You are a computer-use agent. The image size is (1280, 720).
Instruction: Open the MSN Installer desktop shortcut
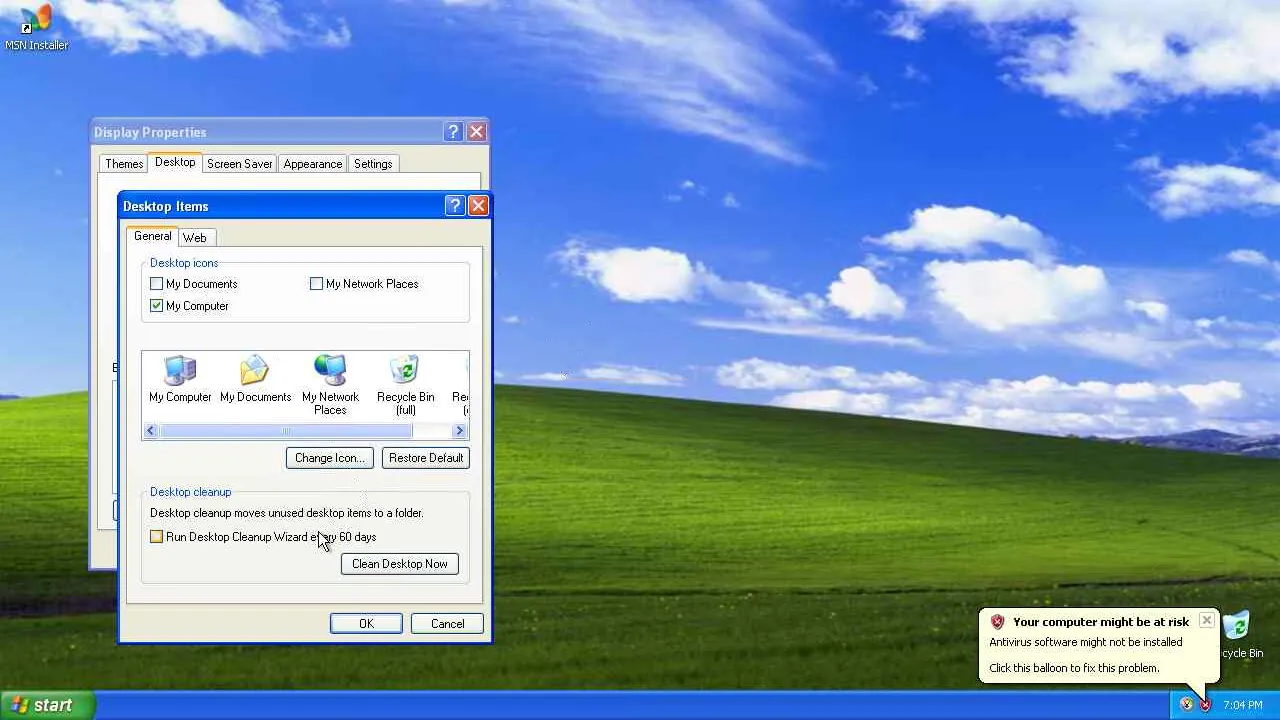[x=36, y=27]
